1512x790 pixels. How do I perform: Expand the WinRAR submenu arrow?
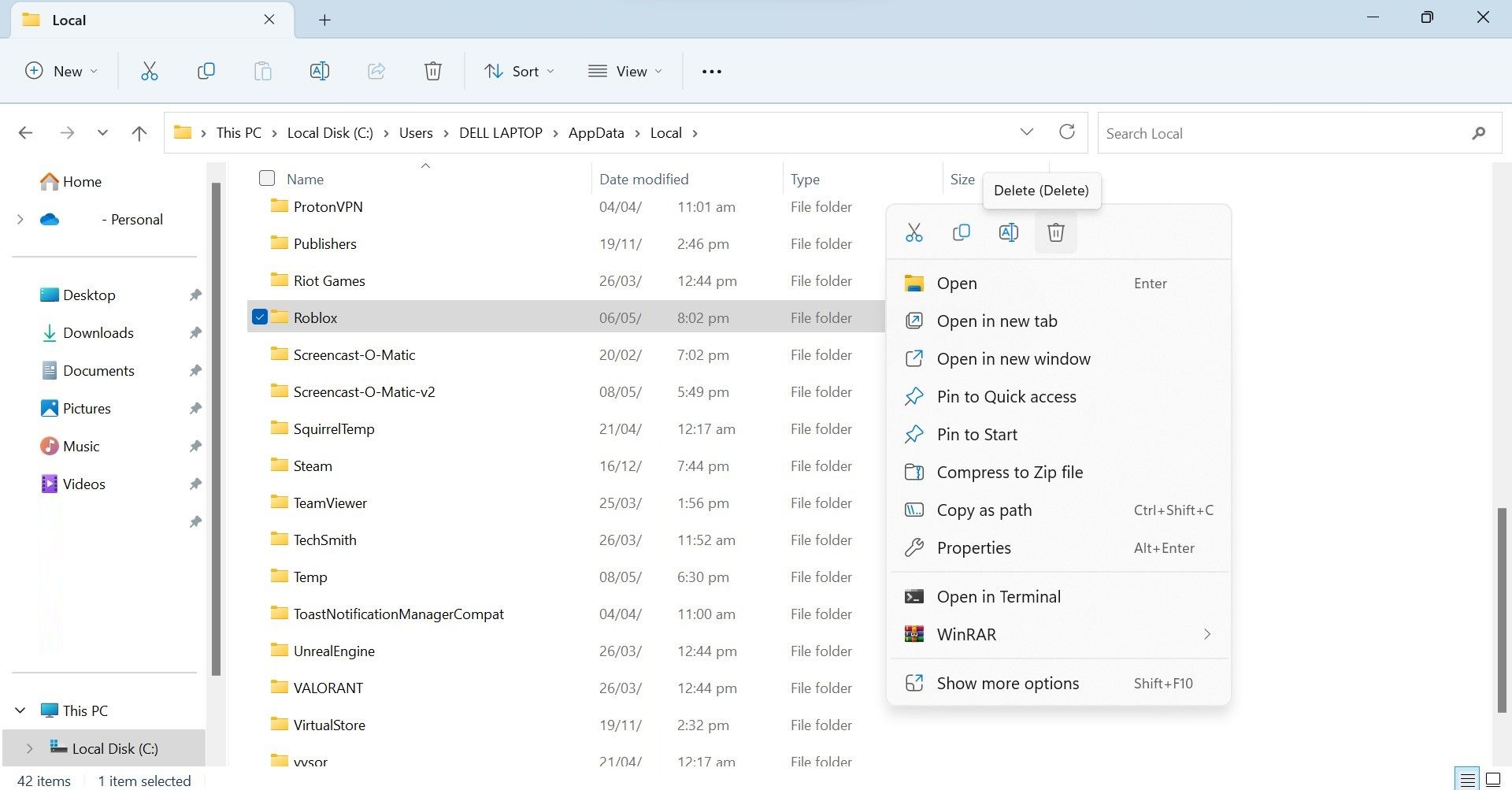[1206, 634]
